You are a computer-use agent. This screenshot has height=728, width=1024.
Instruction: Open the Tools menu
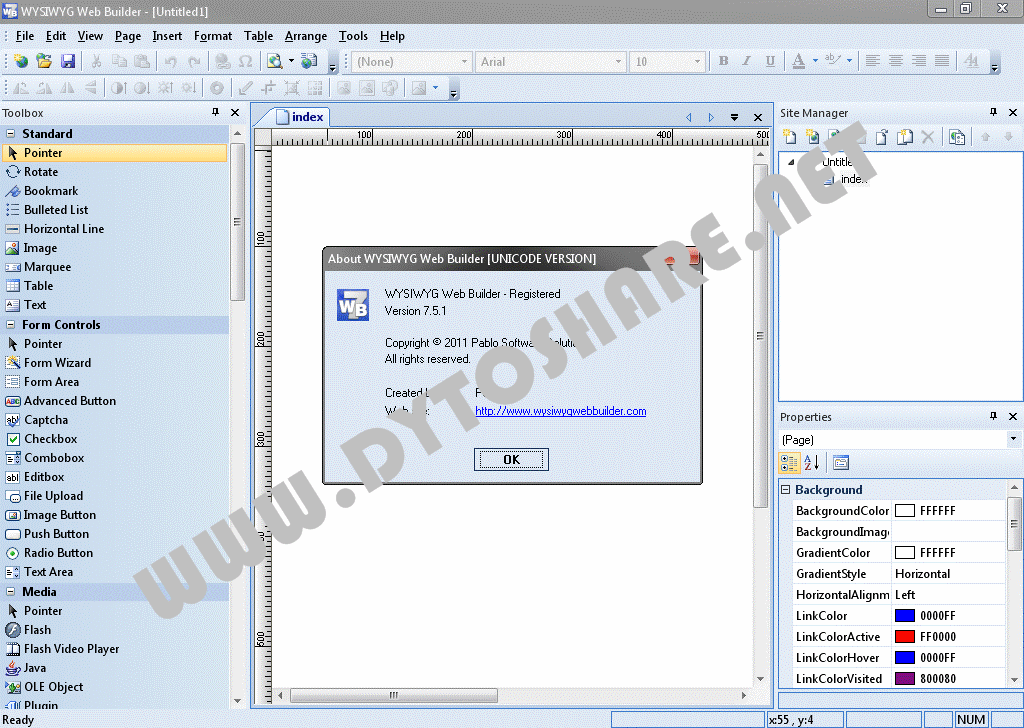[x=353, y=36]
